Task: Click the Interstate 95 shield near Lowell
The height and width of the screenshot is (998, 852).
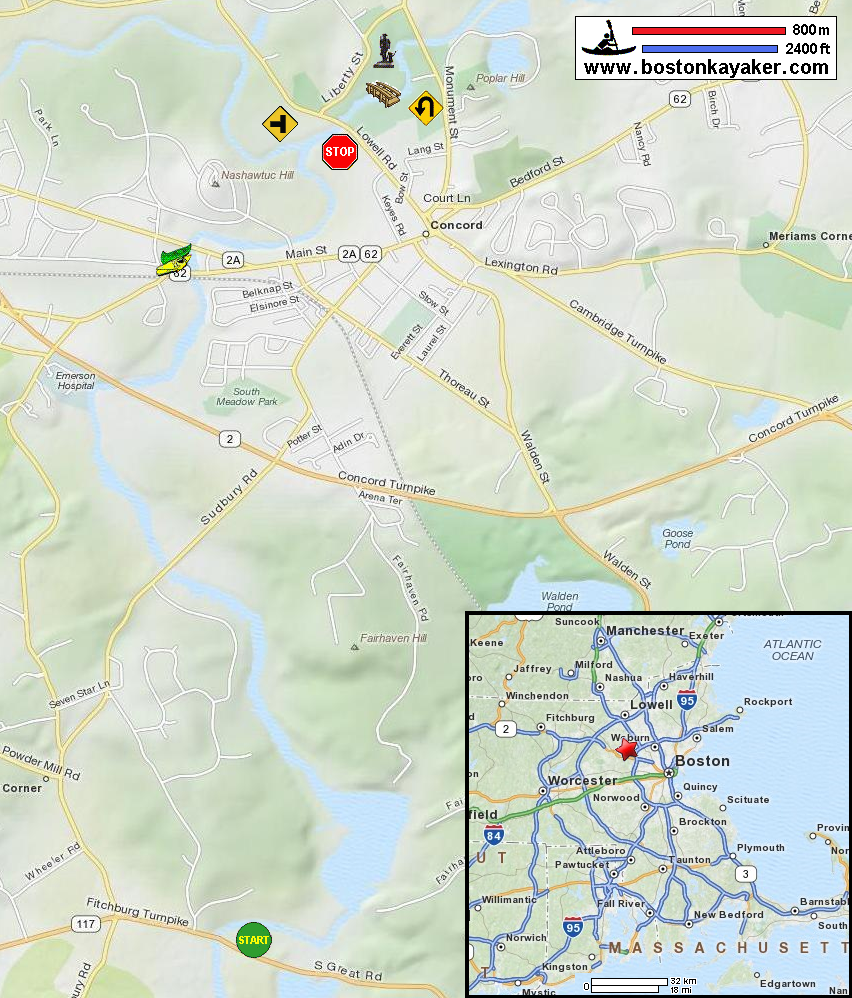Action: point(687,699)
